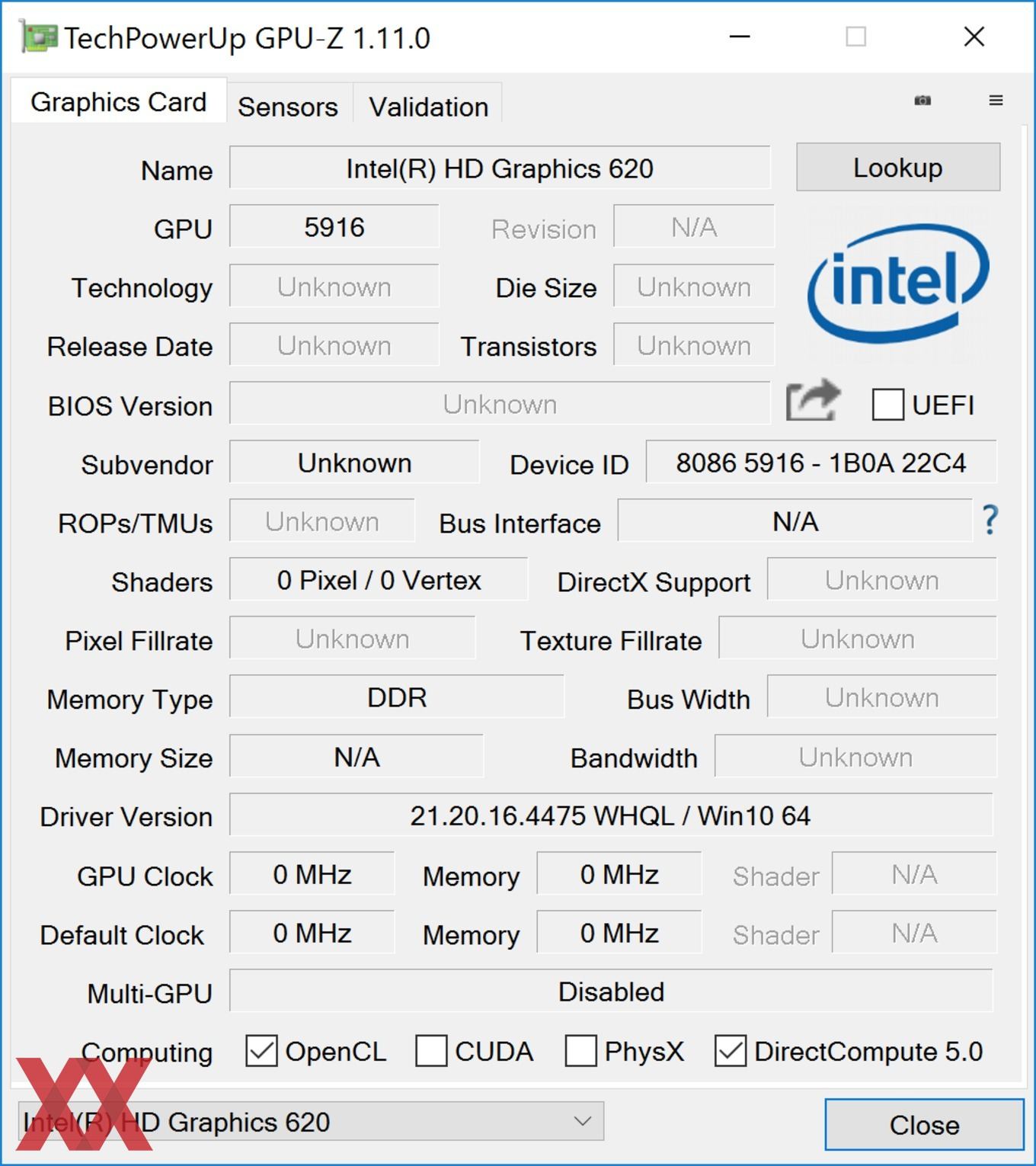Click the Subvendor Unknown field
Screen dimensions: 1036x1166
coord(354,463)
